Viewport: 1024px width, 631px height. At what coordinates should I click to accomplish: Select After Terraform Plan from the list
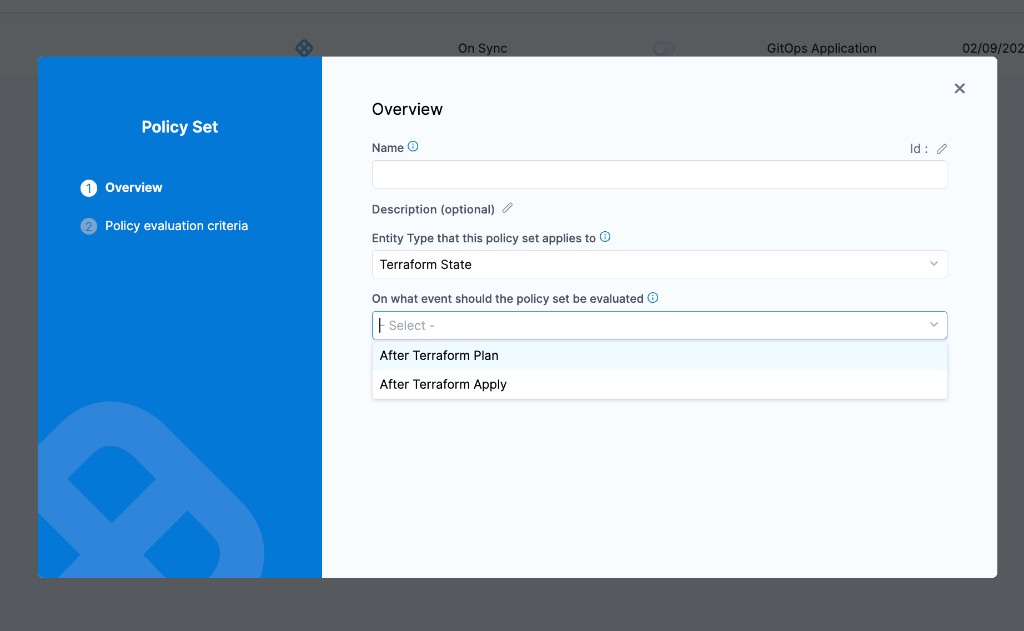tap(439, 355)
